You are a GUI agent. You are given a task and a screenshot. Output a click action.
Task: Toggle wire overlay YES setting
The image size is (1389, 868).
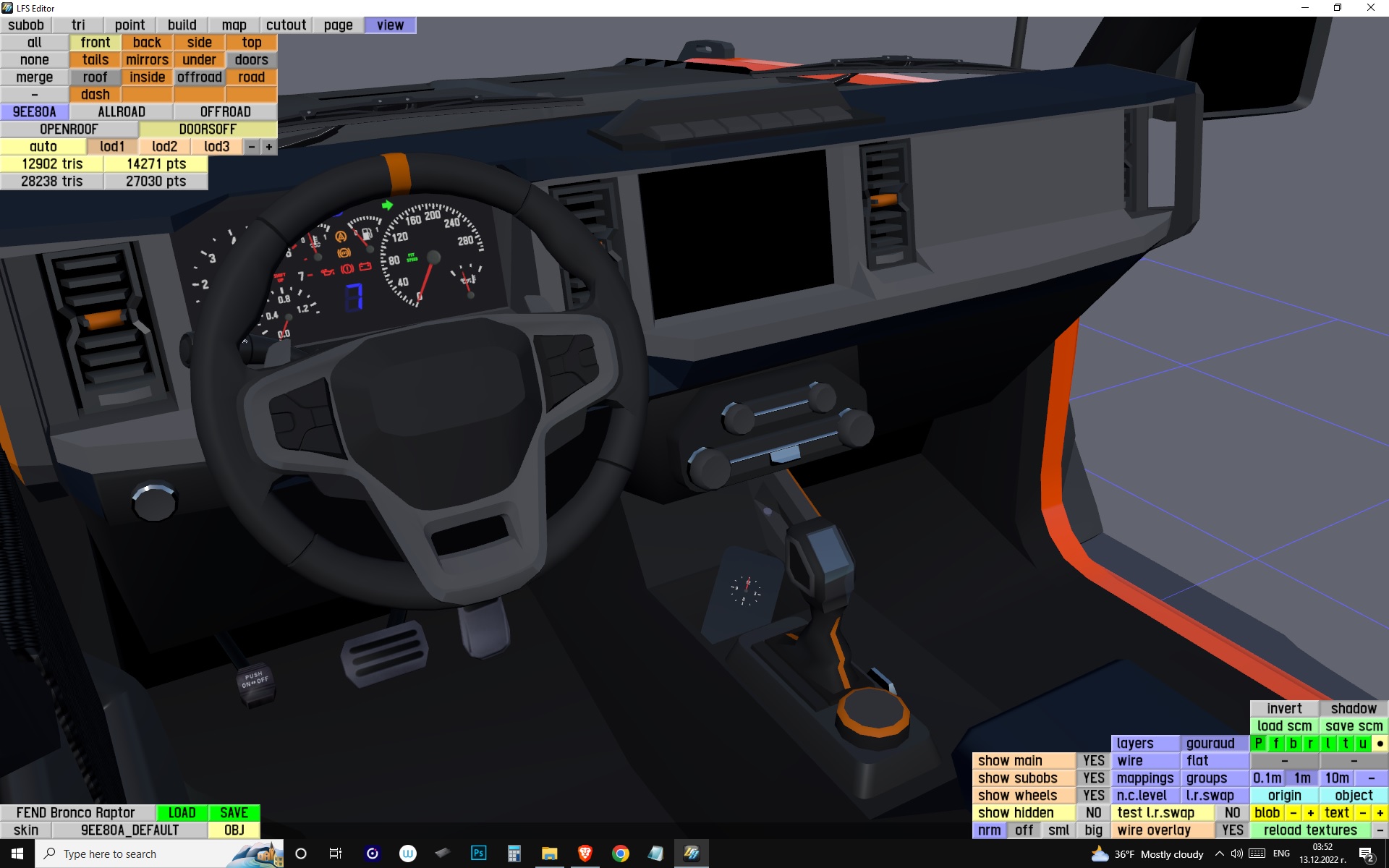tap(1232, 830)
